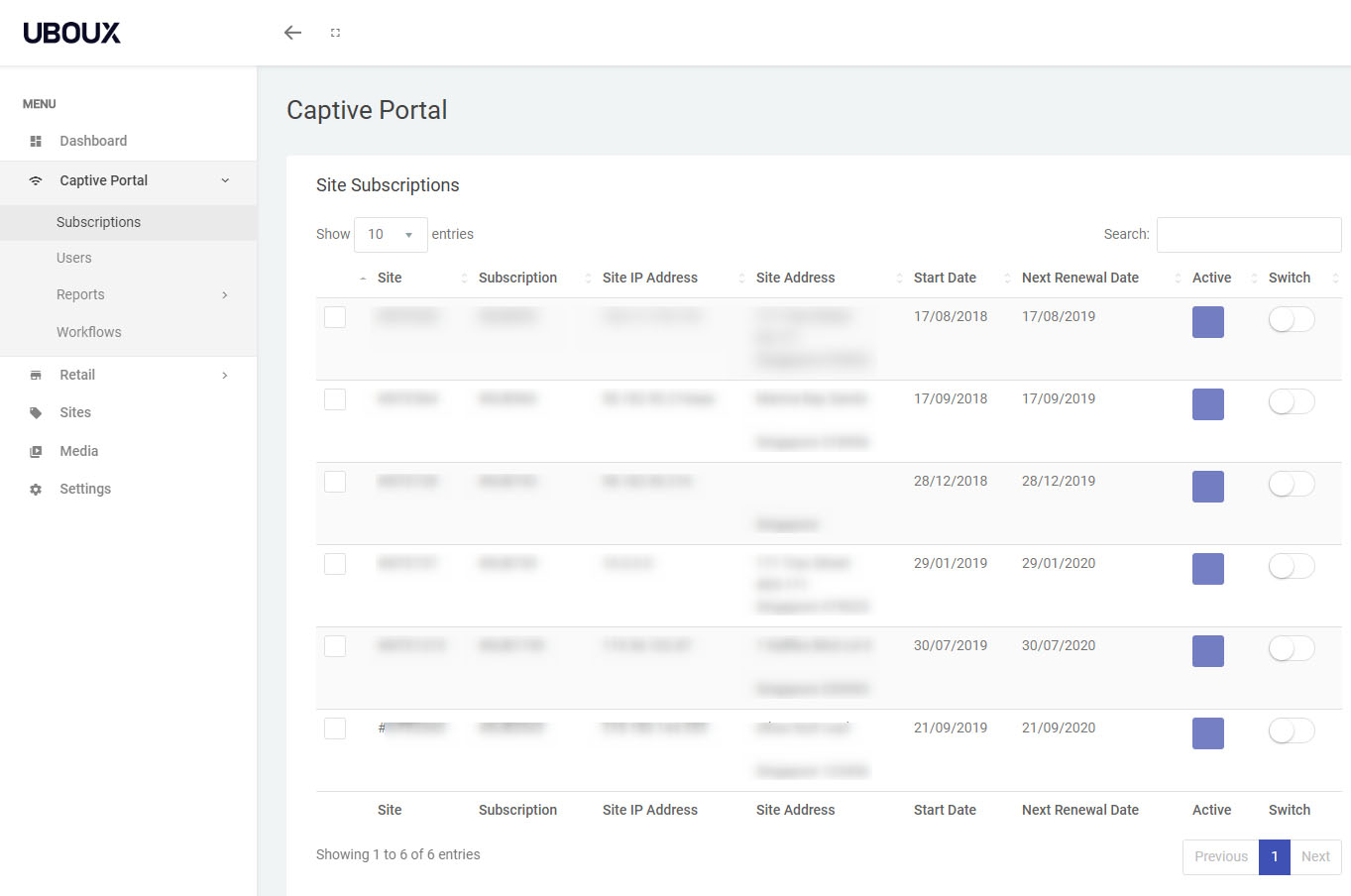Toggle switch for 17/08/2018 subscription row
1351x896 pixels.
(x=1291, y=319)
